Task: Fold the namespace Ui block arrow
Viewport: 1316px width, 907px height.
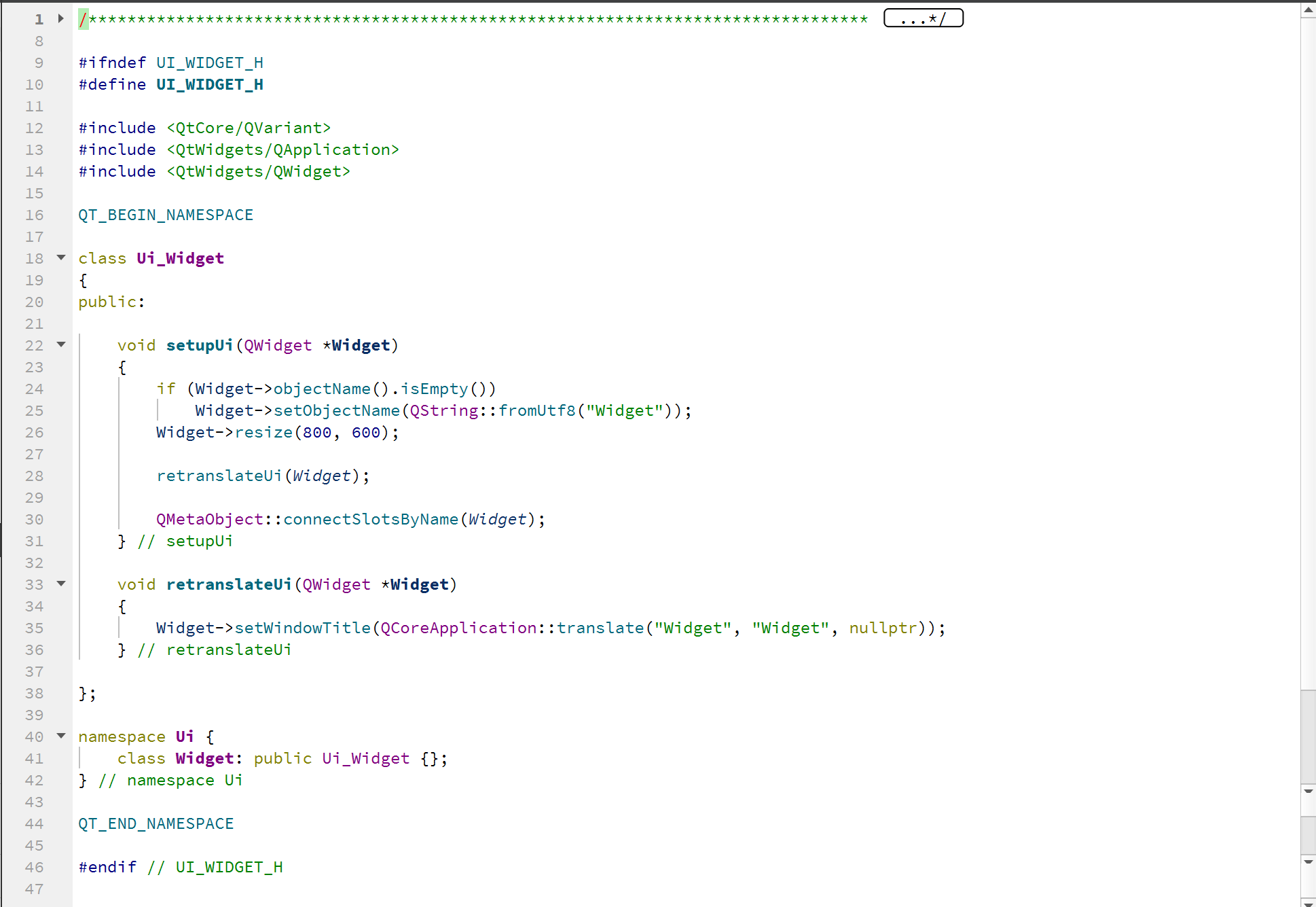Action: point(61,736)
